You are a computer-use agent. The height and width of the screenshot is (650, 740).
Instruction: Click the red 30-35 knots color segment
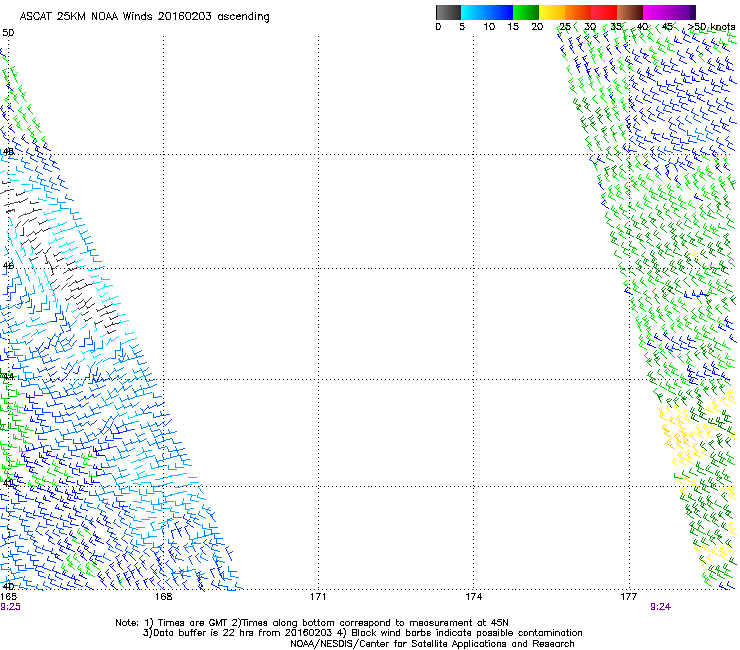604,12
